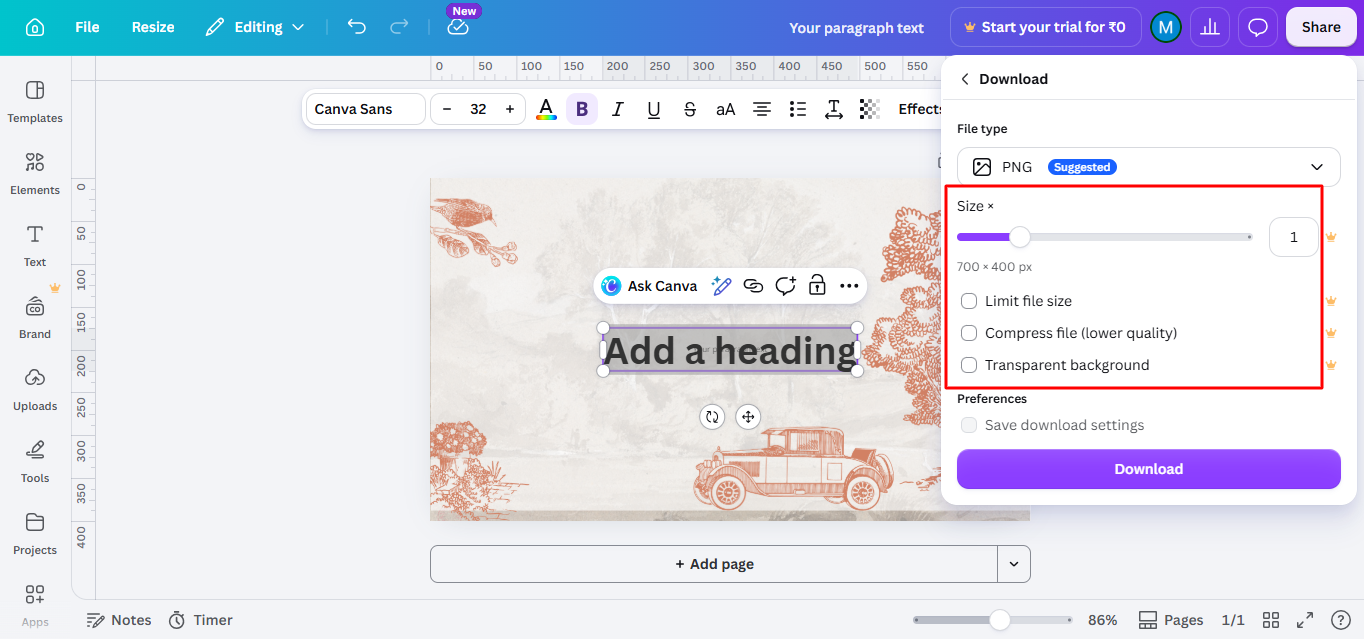Click the Share button
Image resolution: width=1364 pixels, height=639 pixels.
pos(1321,27)
